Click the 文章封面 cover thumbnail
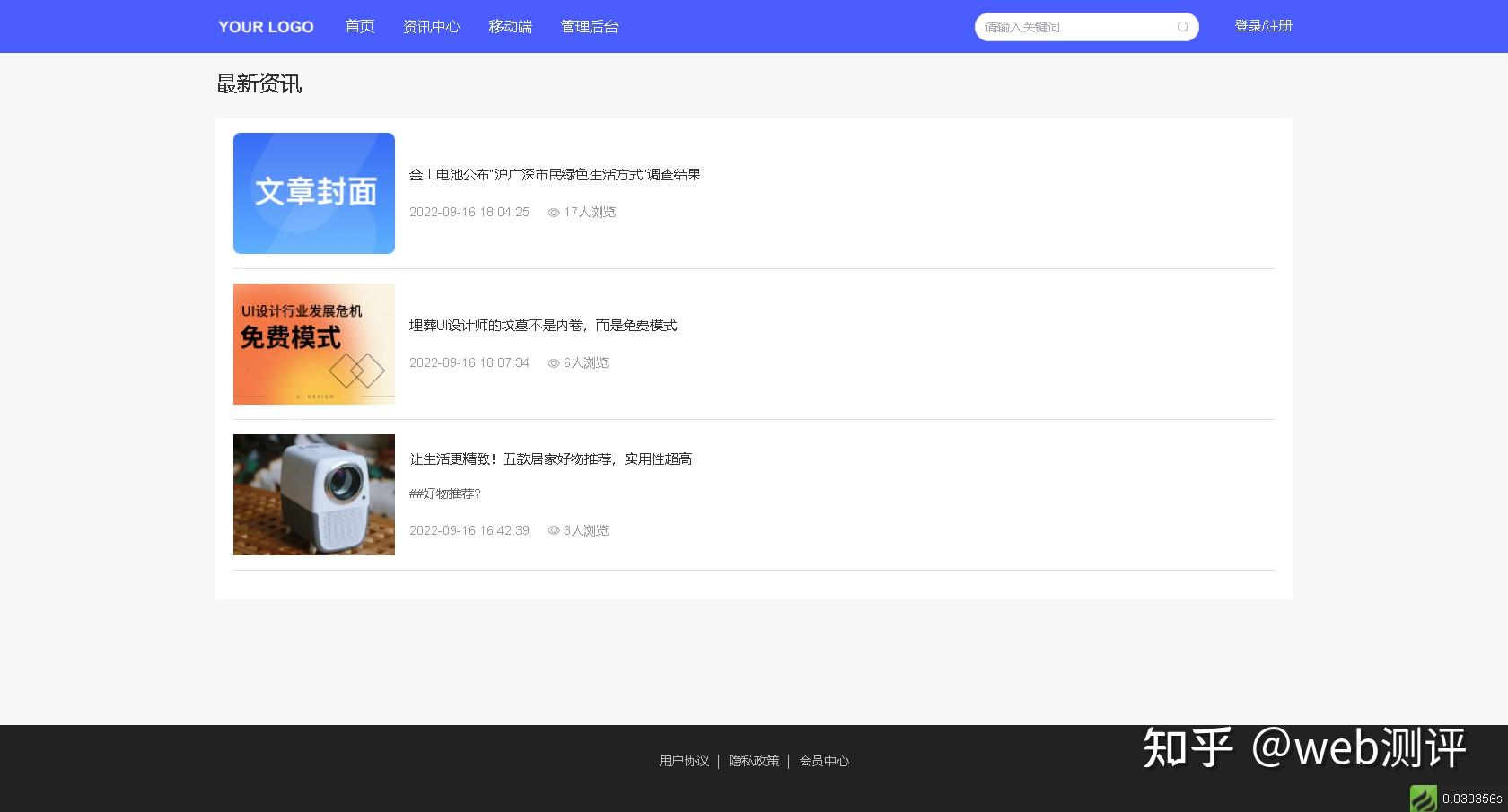The image size is (1508, 812). 313,193
